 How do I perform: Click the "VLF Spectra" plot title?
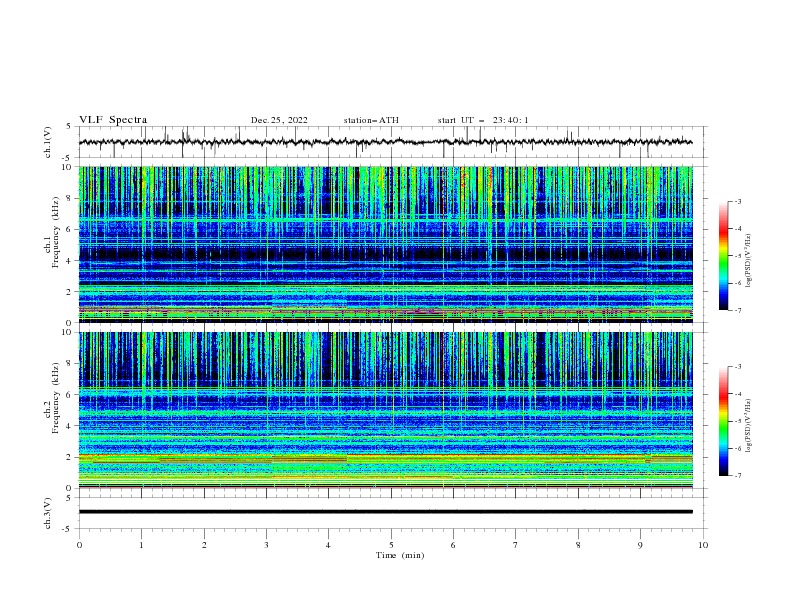113,120
